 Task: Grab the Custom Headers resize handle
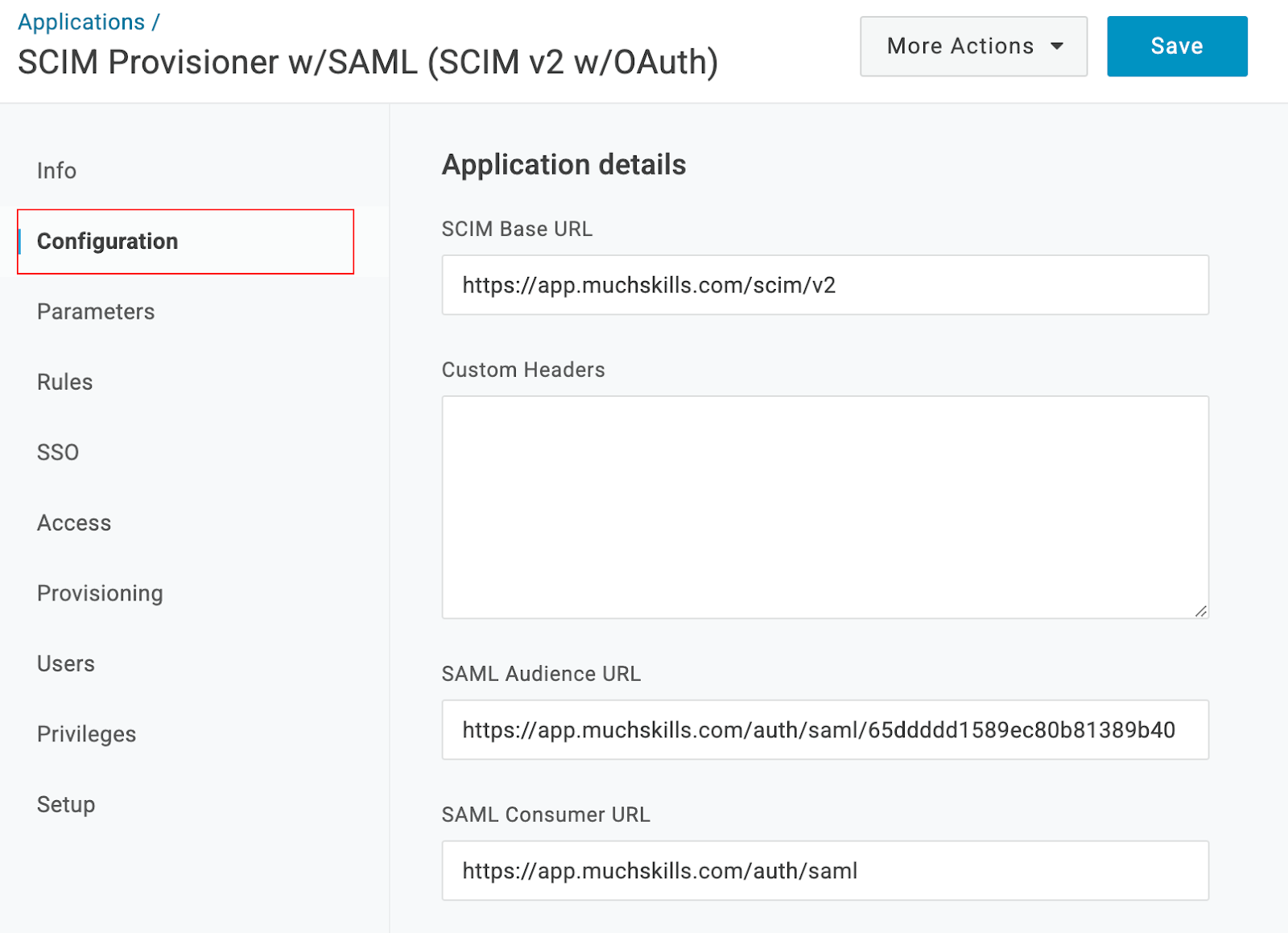click(x=1200, y=611)
